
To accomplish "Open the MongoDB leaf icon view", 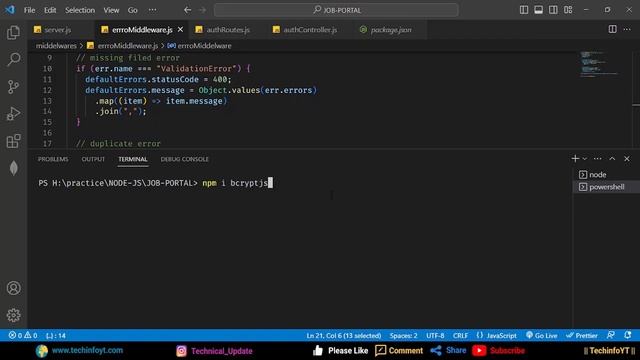I will click(x=13, y=168).
